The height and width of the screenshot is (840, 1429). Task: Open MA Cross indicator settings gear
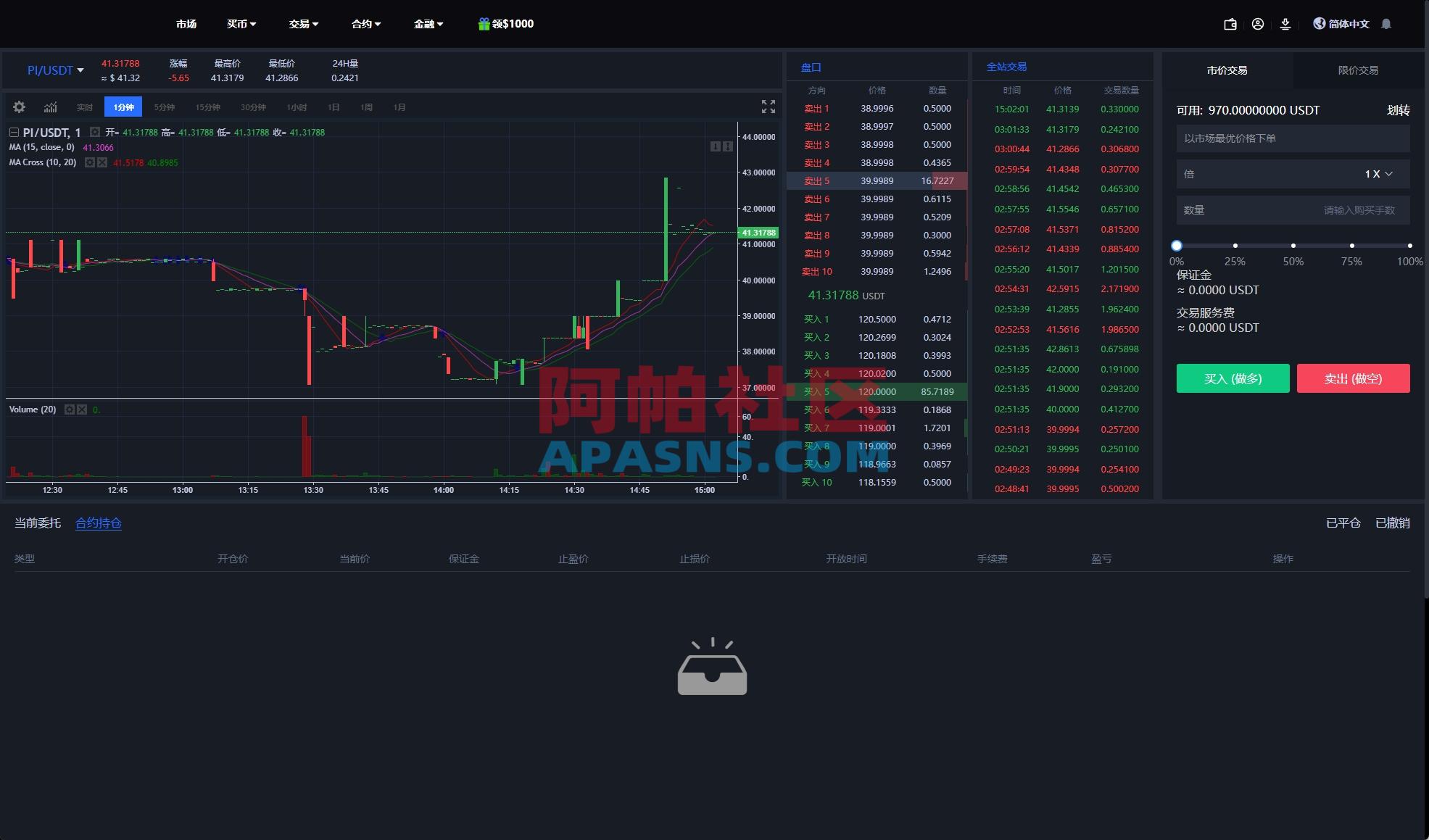[90, 162]
